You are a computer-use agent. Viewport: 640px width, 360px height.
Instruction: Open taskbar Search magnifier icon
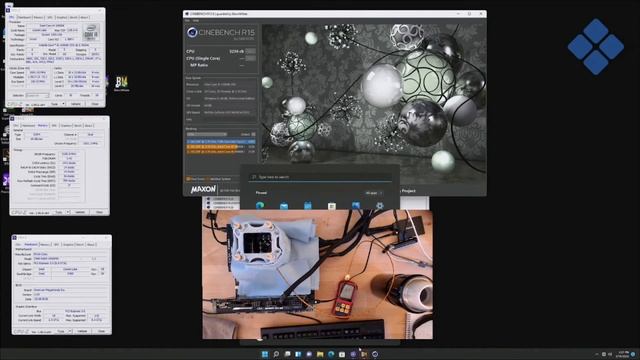(x=276, y=354)
